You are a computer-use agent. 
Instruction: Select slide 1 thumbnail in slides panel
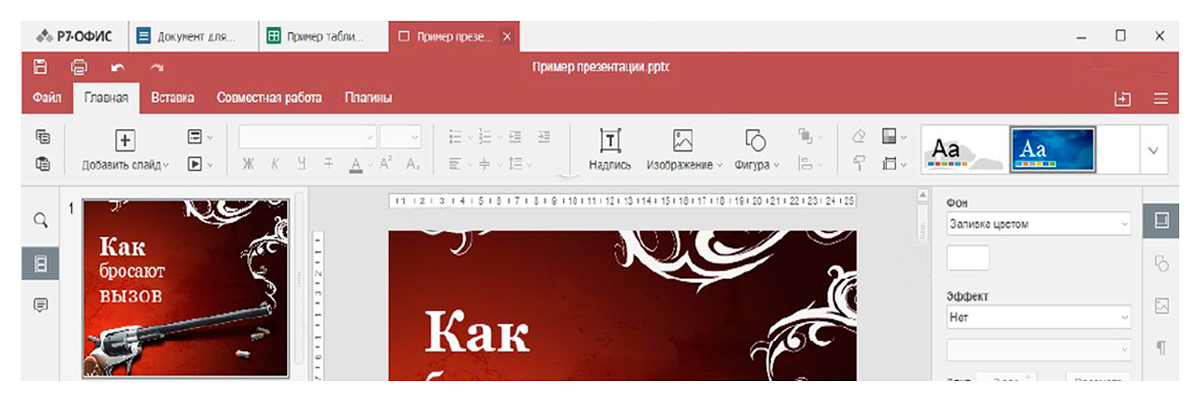[x=185, y=288]
